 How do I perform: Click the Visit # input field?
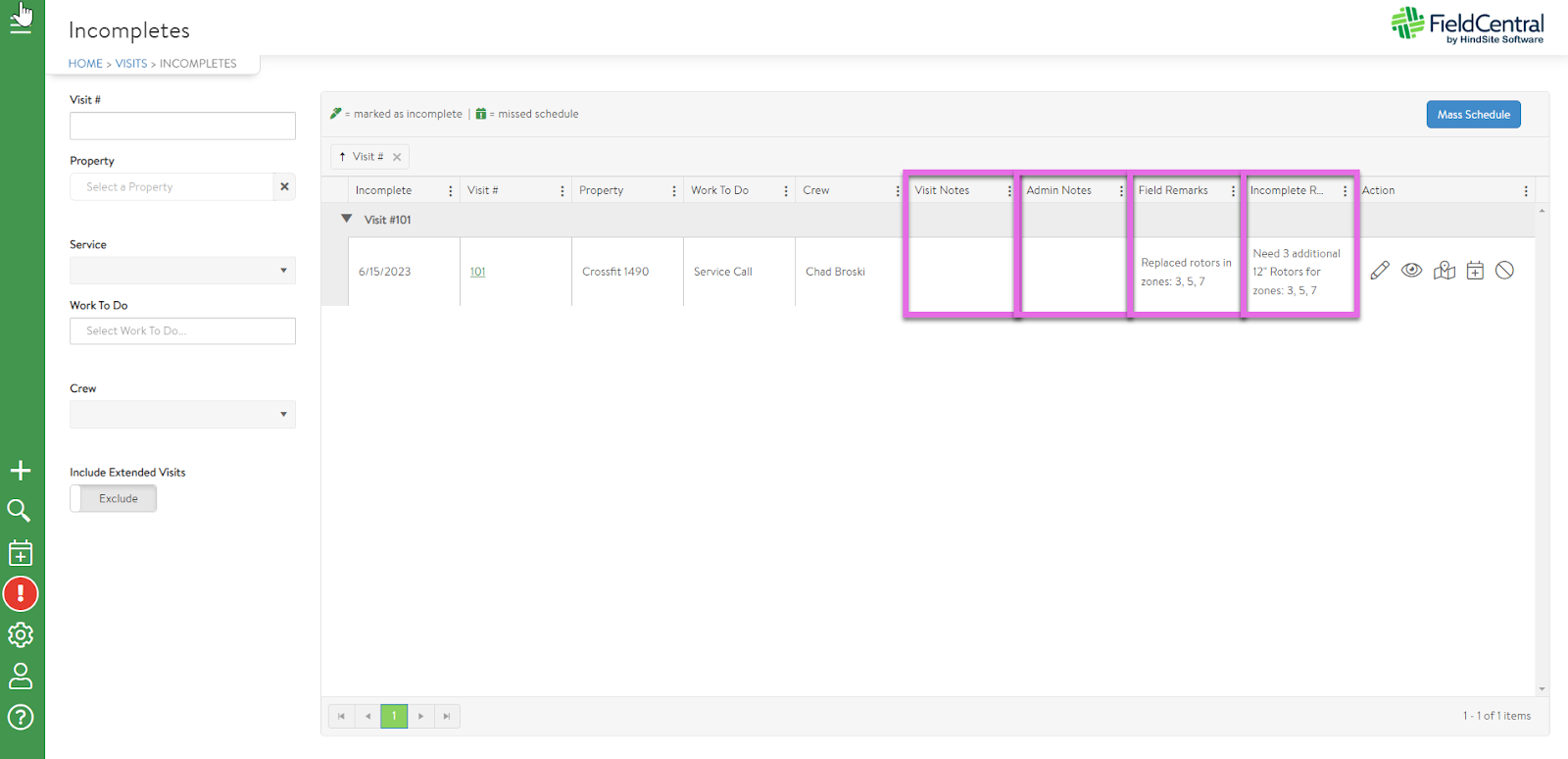(x=182, y=126)
